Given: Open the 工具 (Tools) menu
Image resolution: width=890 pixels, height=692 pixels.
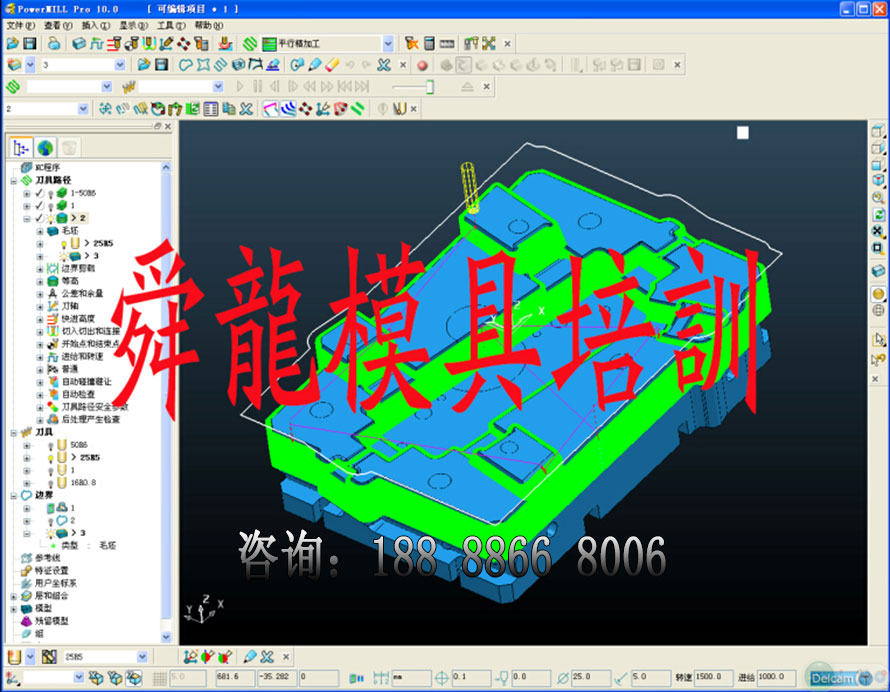Looking at the screenshot, I should pyautogui.click(x=170, y=25).
